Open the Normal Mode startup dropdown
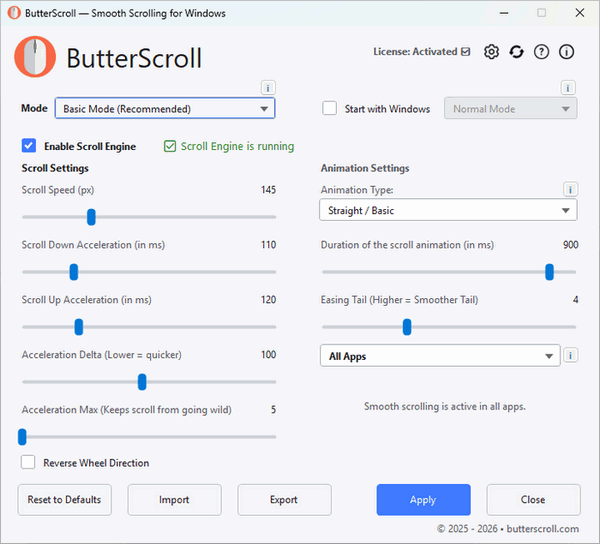 point(510,109)
